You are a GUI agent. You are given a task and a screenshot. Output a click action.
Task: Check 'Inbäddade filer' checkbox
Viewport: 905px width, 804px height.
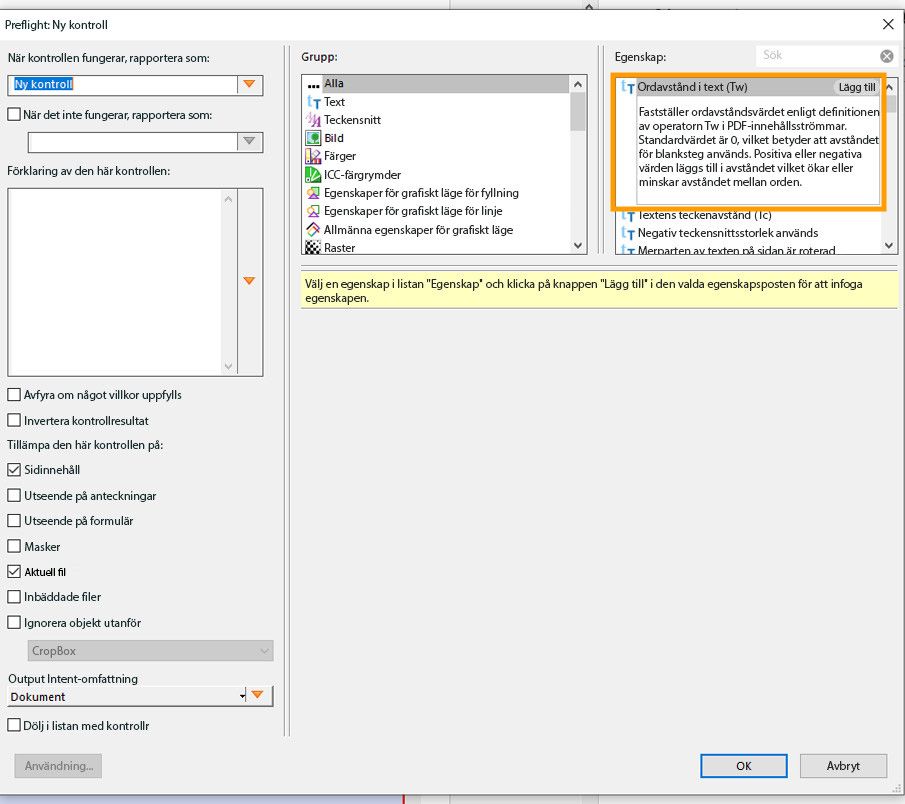14,597
